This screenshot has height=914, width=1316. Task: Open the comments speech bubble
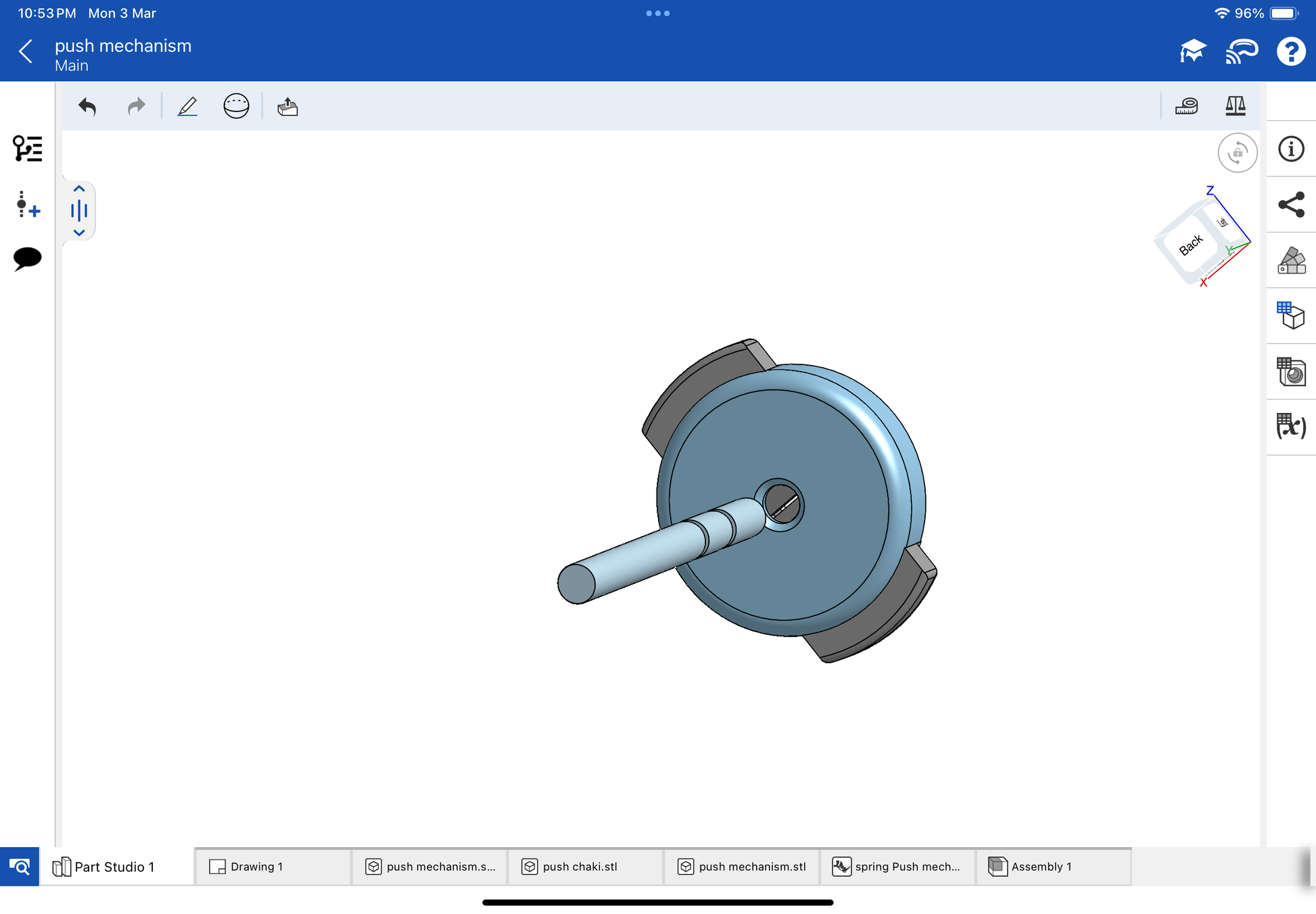27,258
